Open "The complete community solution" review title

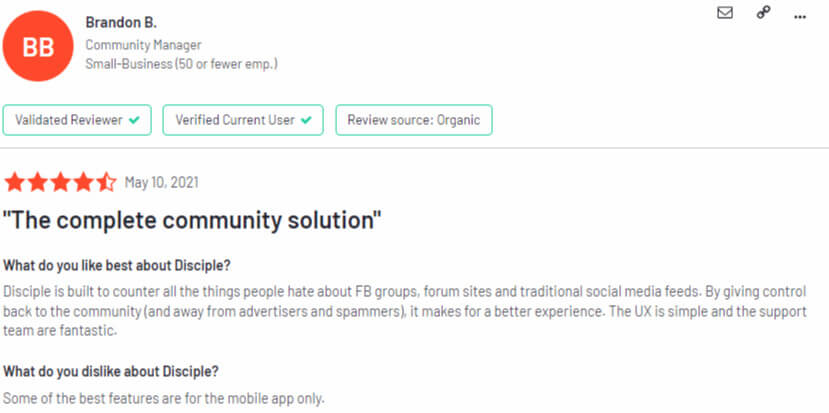click(192, 219)
